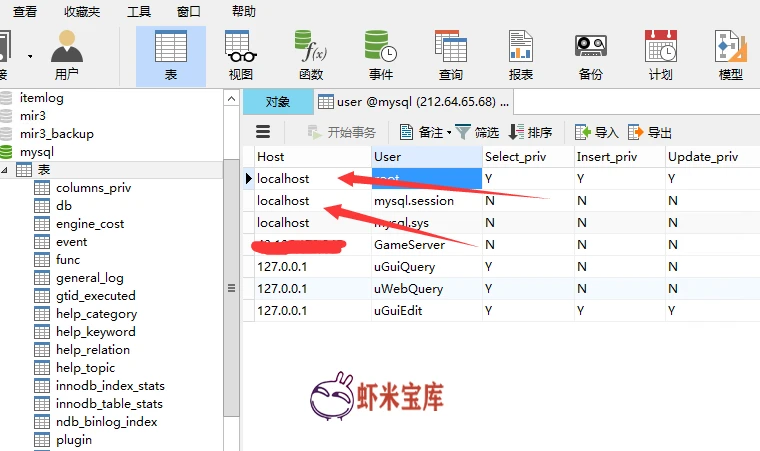This screenshot has width=760, height=451.
Task: Open the 收藏夹 menu
Action: click(x=82, y=11)
